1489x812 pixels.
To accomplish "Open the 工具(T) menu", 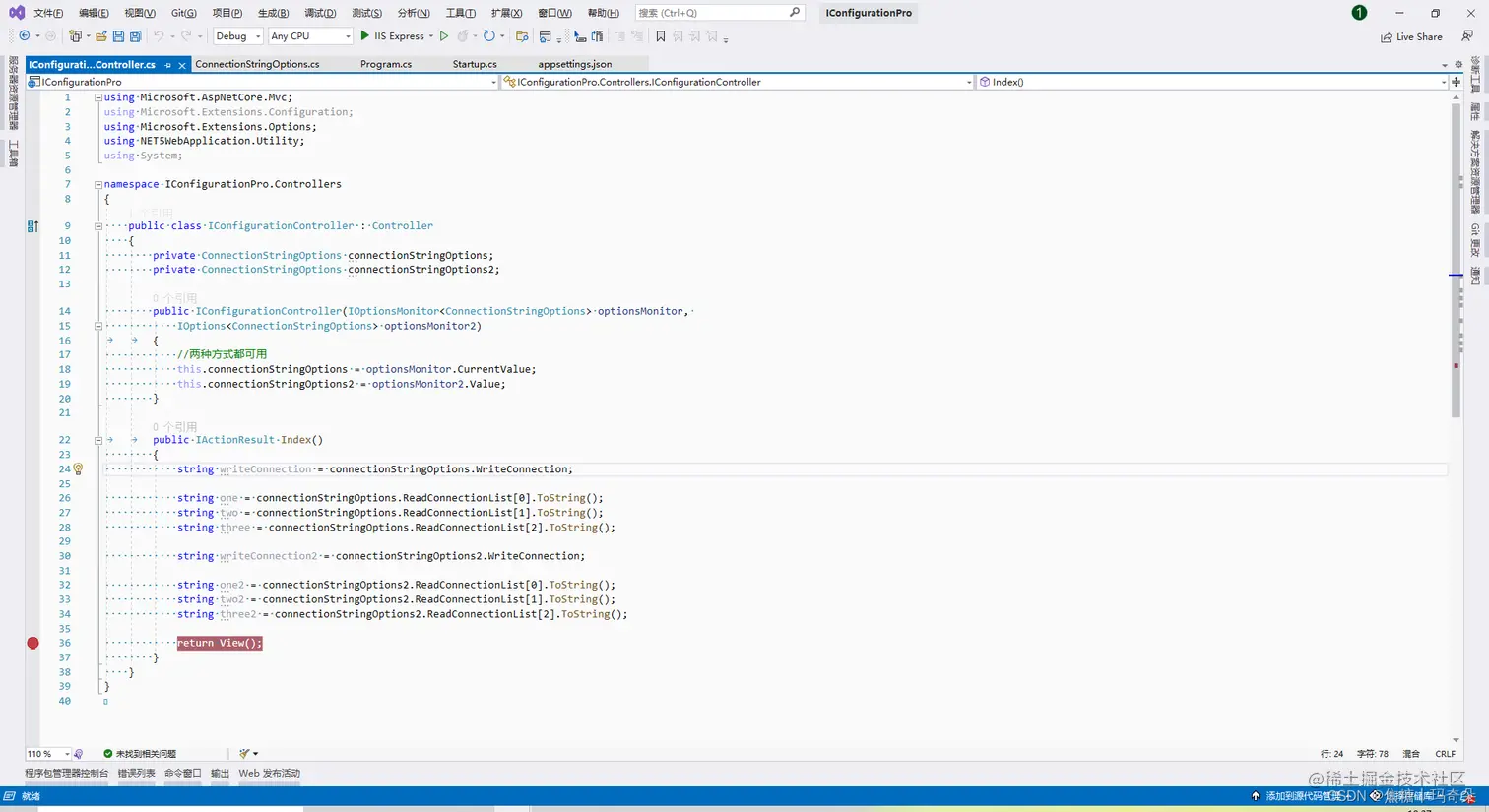I will pyautogui.click(x=460, y=13).
